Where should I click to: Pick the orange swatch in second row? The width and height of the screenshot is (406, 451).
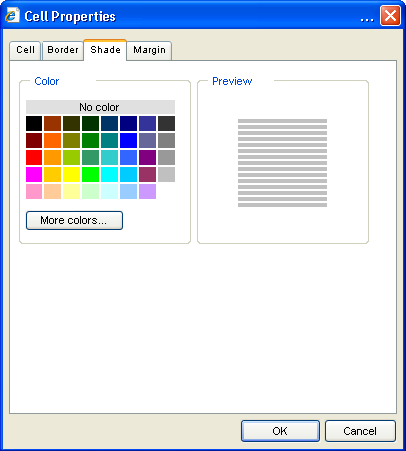point(53,140)
